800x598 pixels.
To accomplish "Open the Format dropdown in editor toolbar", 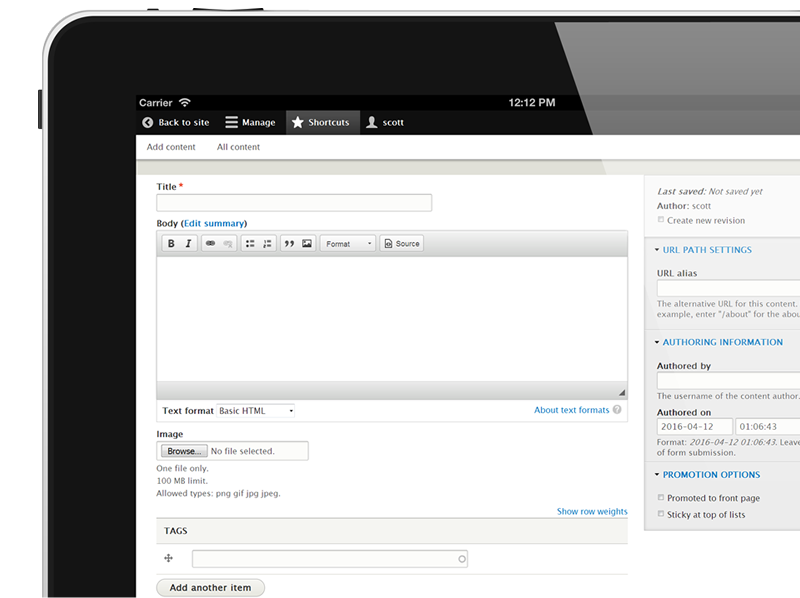I will coord(348,243).
